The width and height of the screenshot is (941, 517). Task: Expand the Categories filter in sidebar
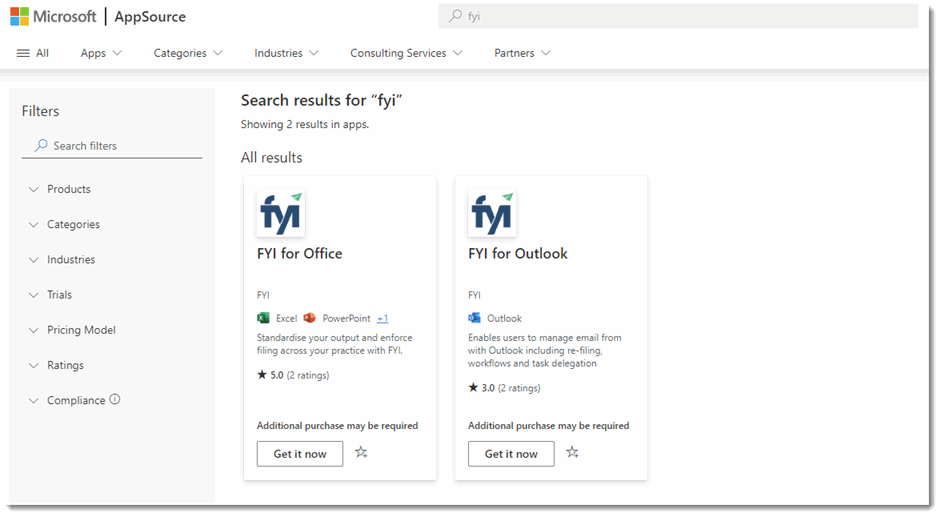(64, 225)
